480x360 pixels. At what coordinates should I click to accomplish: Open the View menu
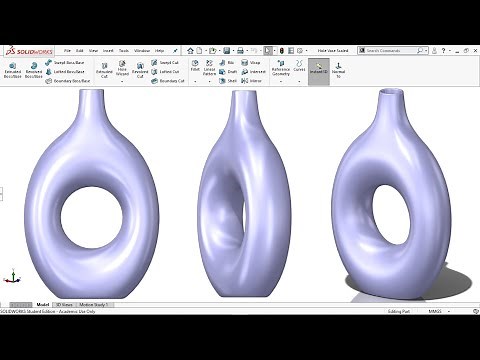(93, 51)
